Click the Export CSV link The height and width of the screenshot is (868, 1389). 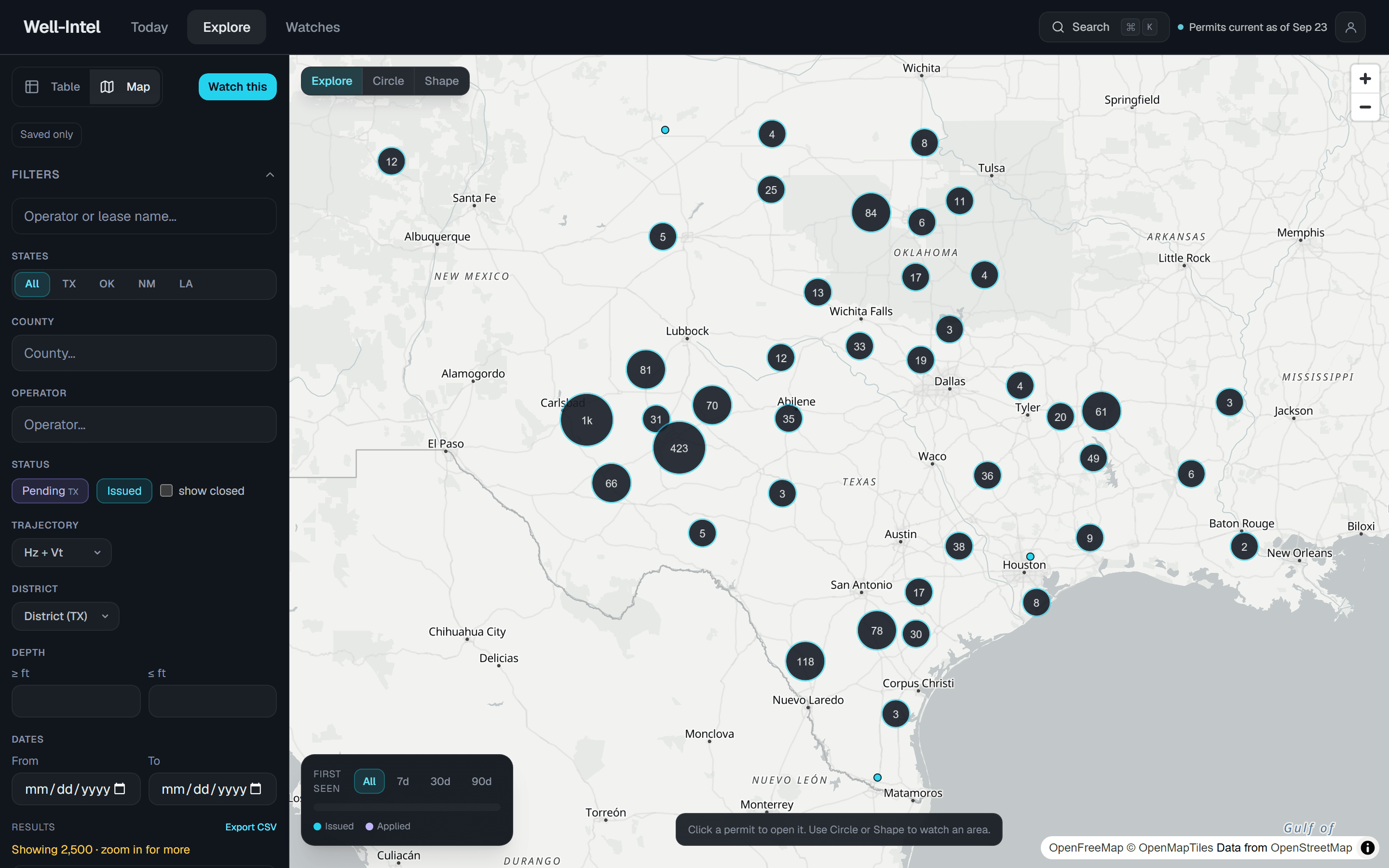click(x=251, y=827)
